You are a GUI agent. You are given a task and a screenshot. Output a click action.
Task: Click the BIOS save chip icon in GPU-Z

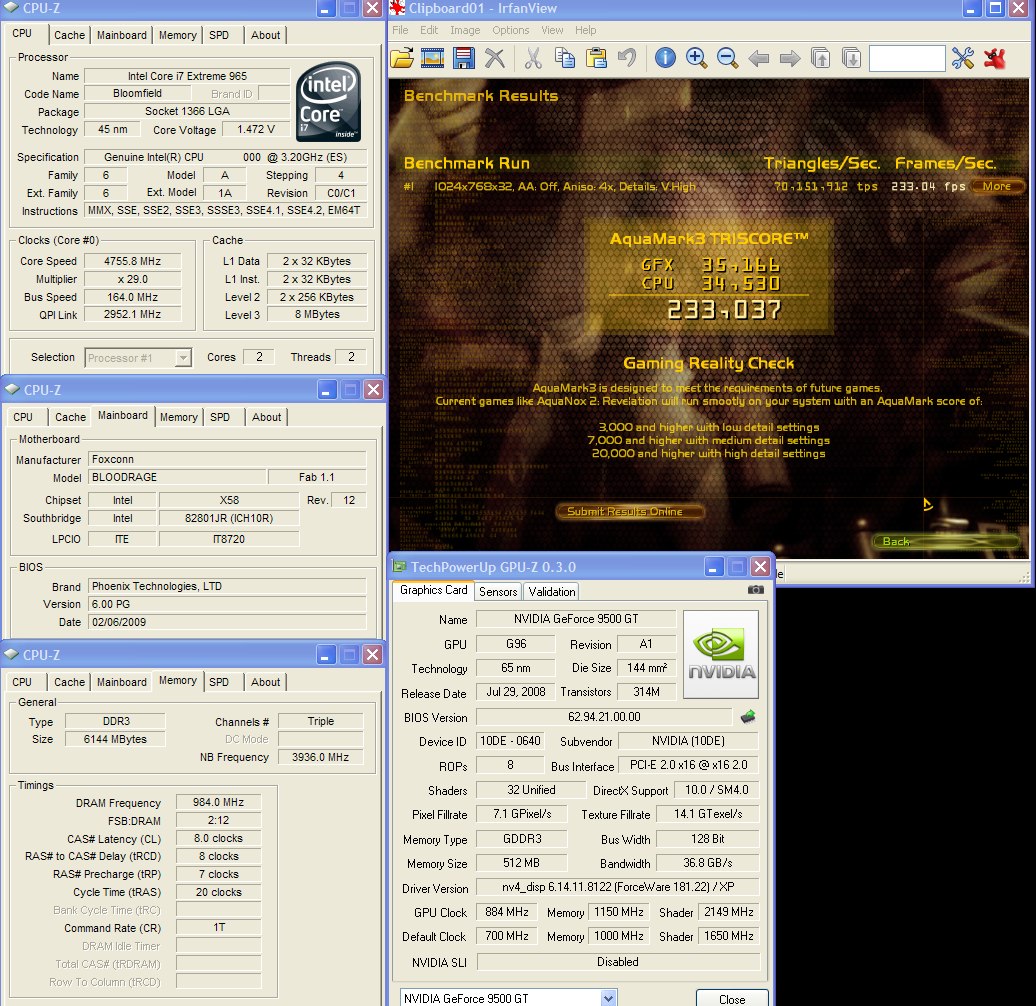click(x=748, y=716)
